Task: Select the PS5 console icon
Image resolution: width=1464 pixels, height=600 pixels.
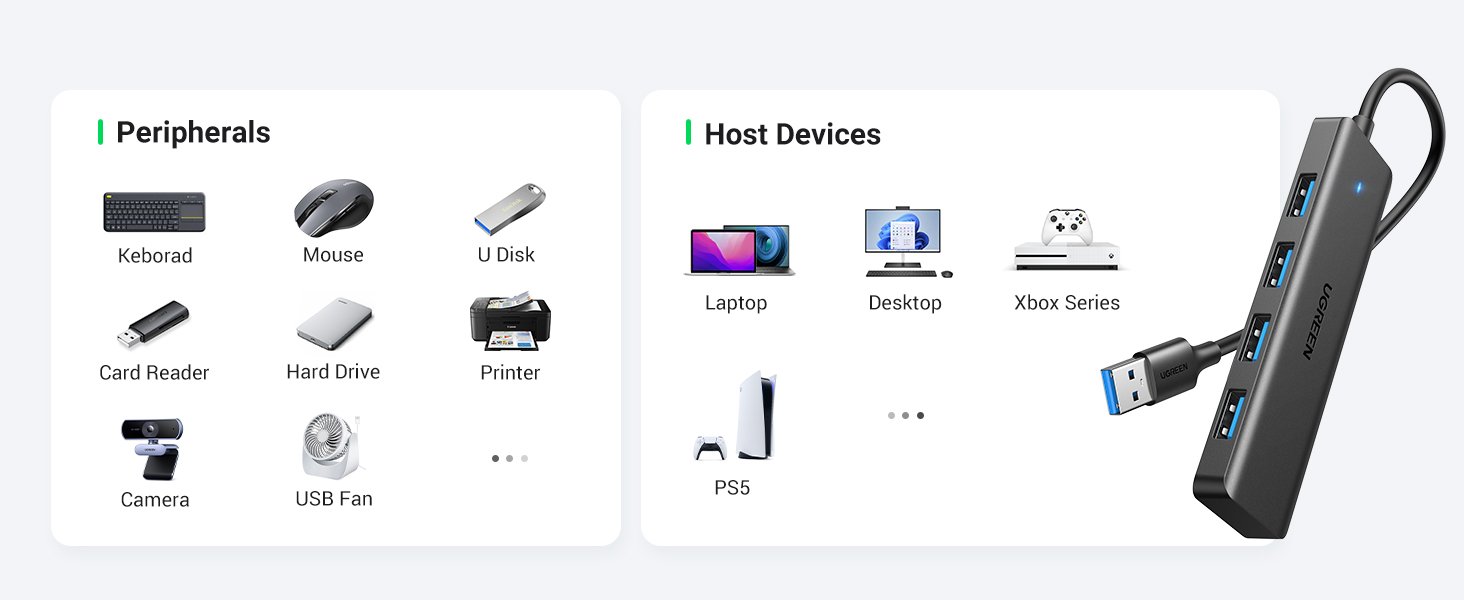Action: pos(736,416)
